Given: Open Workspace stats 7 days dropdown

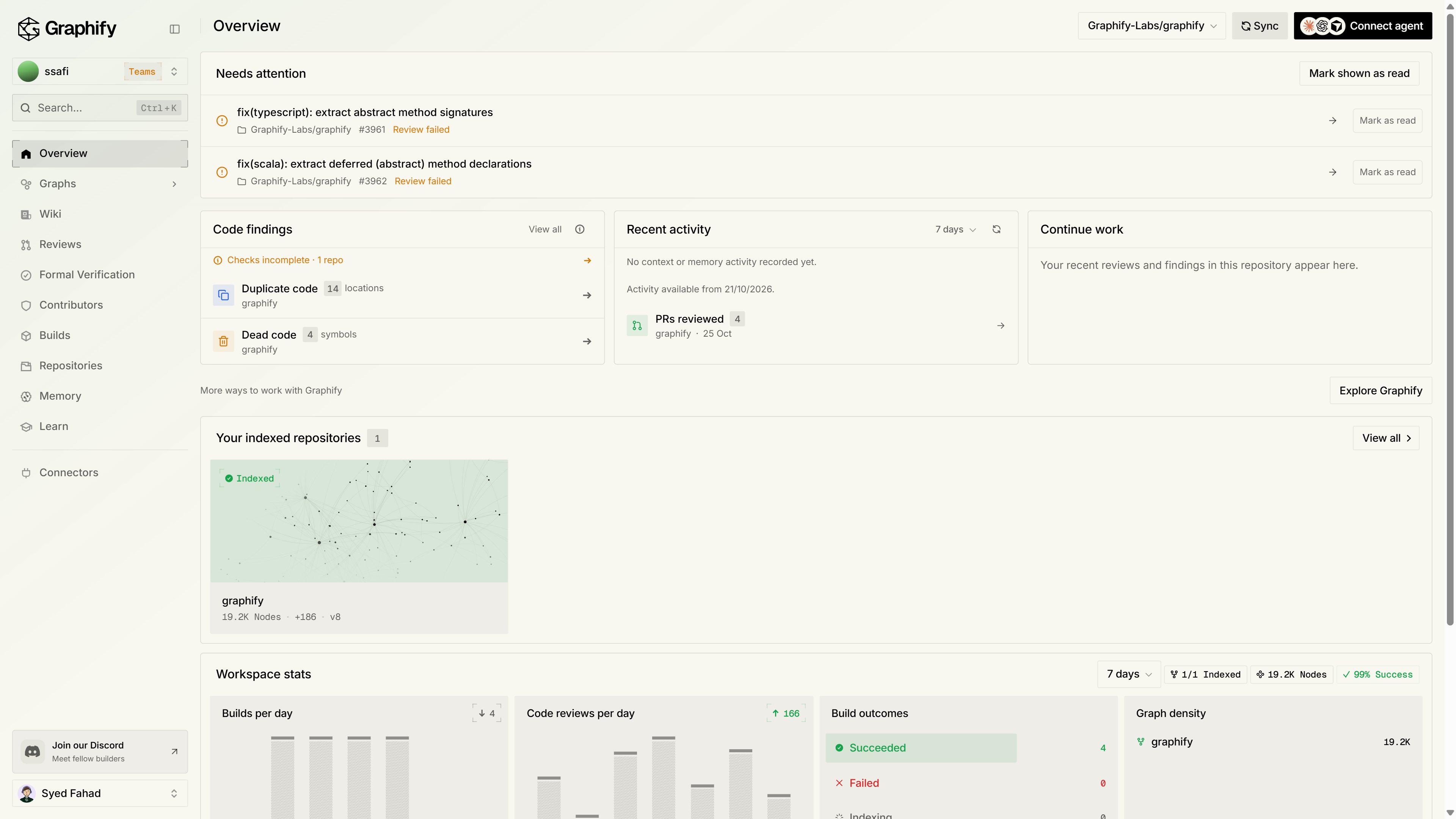Looking at the screenshot, I should [1129, 674].
